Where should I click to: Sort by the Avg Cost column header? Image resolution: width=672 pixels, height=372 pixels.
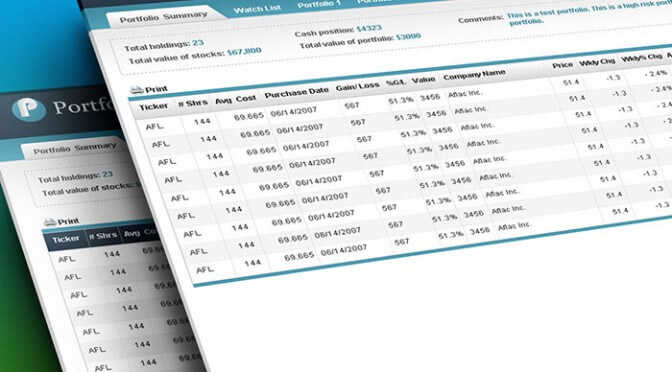pos(235,99)
